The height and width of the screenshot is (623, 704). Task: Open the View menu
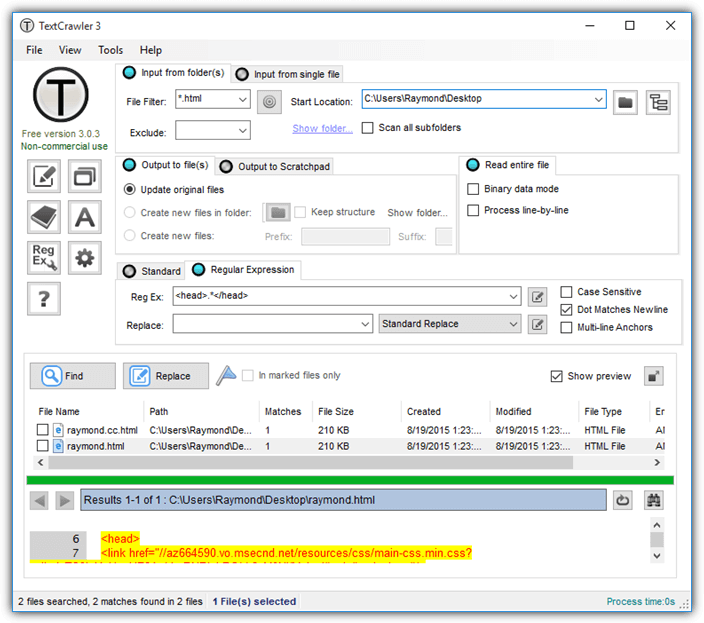[x=70, y=50]
